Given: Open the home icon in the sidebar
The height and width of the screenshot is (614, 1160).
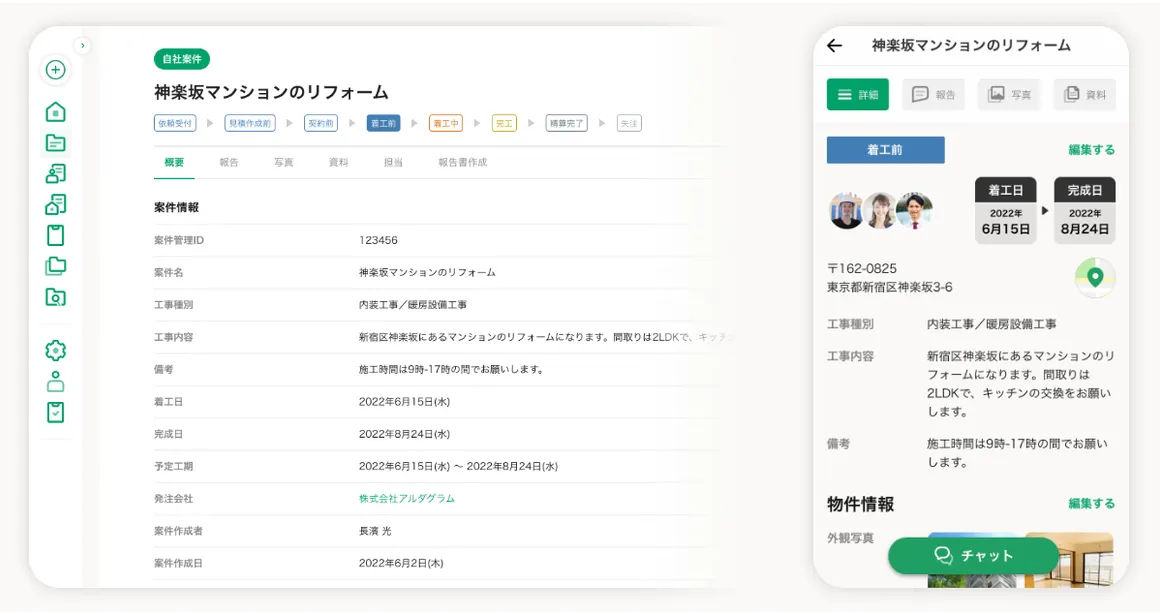Looking at the screenshot, I should coord(56,112).
